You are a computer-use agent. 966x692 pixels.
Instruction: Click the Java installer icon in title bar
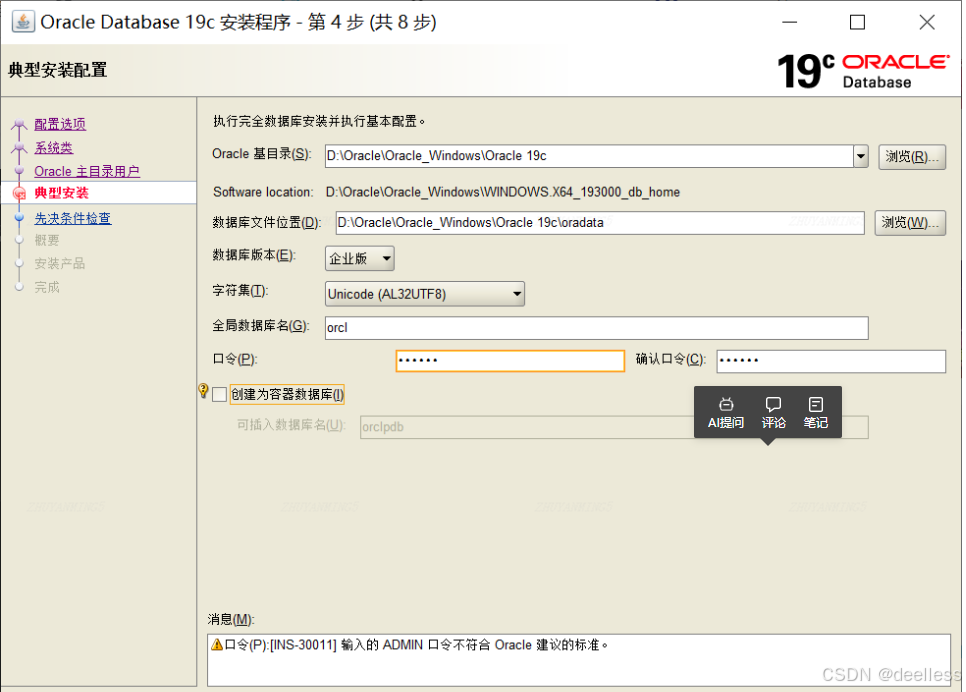23,22
